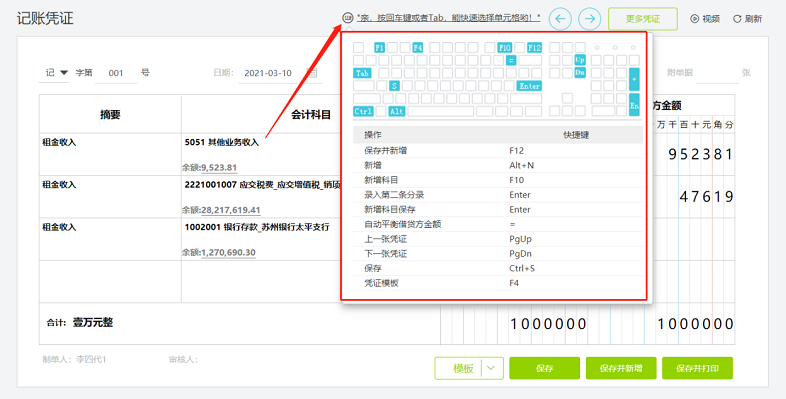Open the date calendar picker icon
This screenshot has width=786, height=399.
coord(312,73)
